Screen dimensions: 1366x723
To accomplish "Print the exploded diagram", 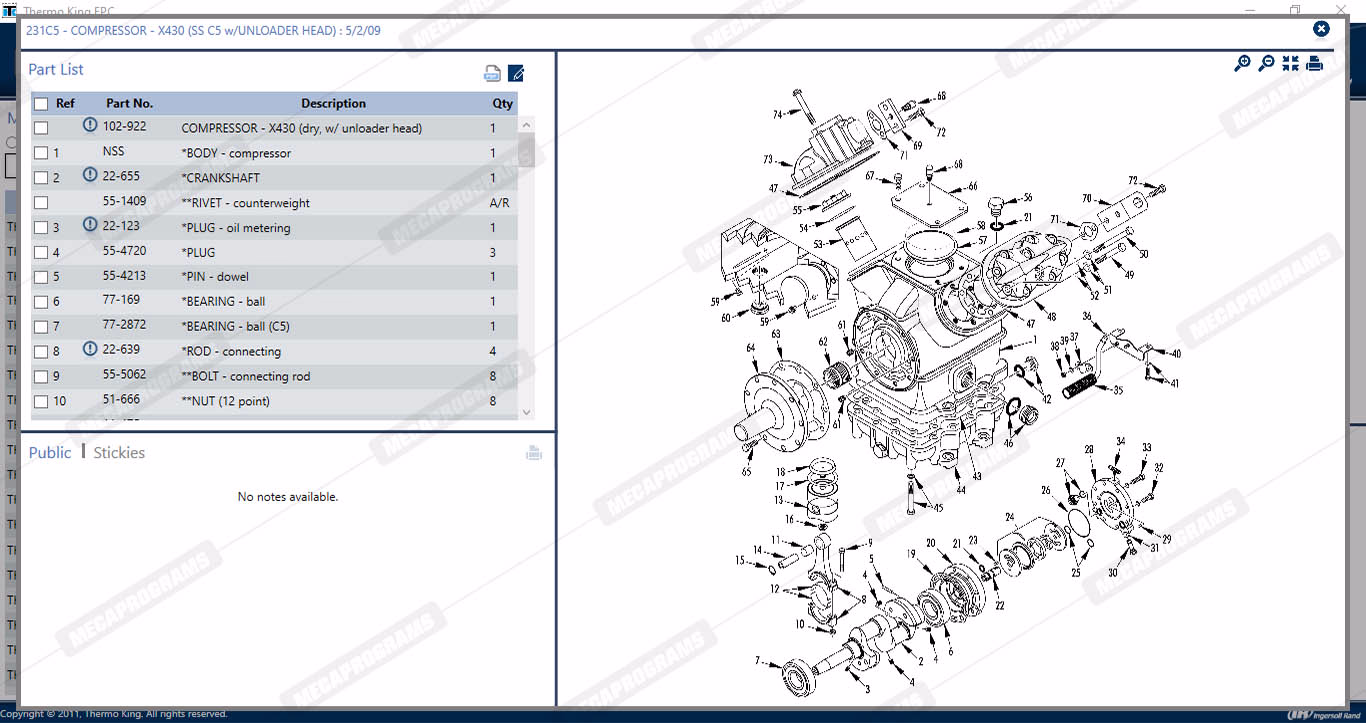I will [x=1314, y=63].
